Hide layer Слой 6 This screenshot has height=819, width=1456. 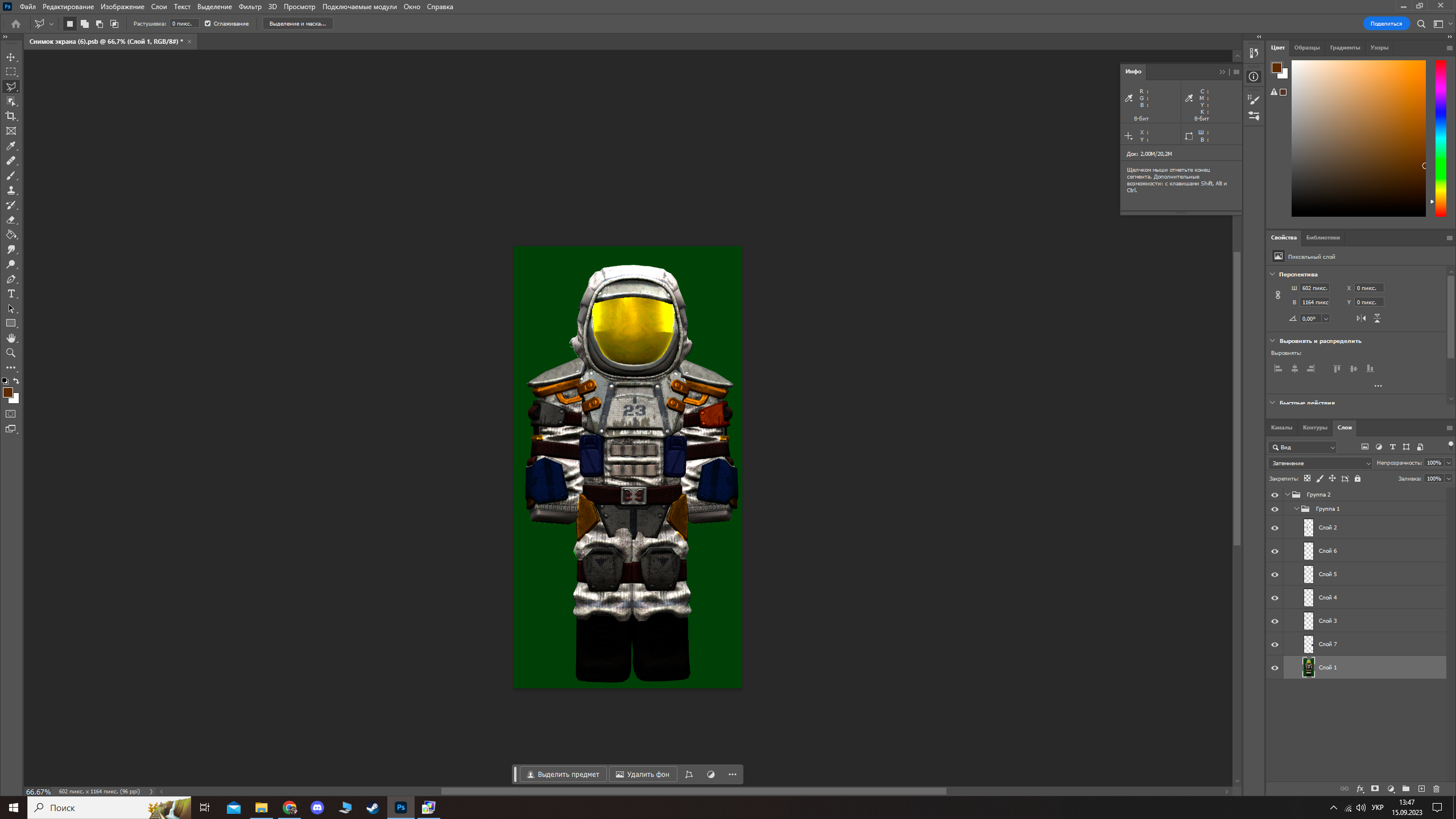(x=1275, y=551)
